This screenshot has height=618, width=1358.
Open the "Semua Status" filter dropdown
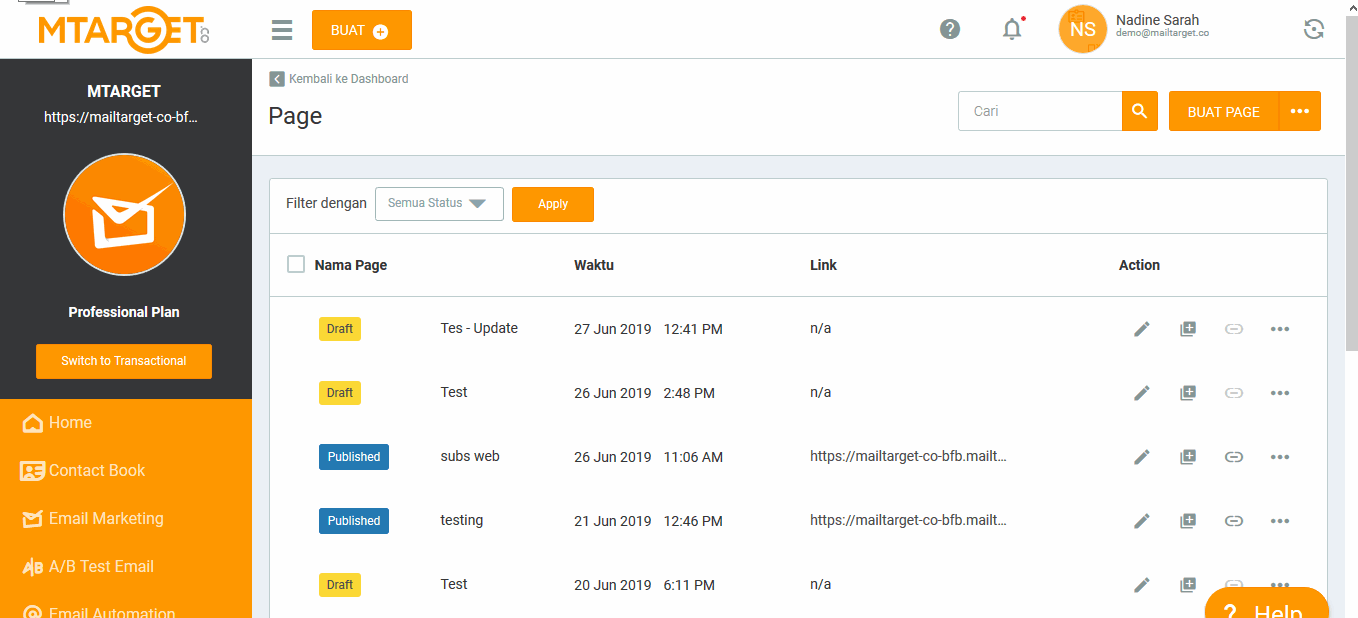tap(439, 203)
